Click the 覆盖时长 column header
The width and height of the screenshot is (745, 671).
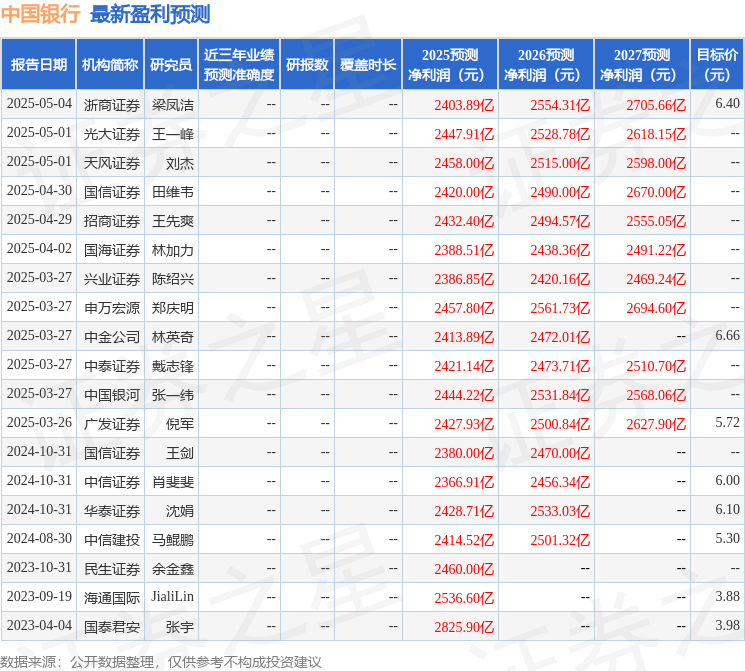coord(368,65)
